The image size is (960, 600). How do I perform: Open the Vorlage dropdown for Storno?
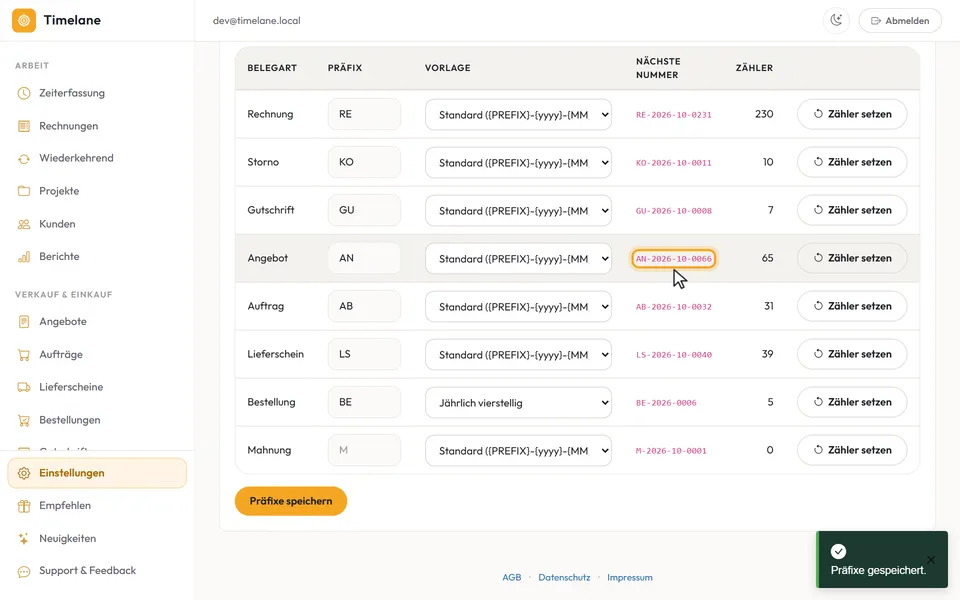(518, 162)
